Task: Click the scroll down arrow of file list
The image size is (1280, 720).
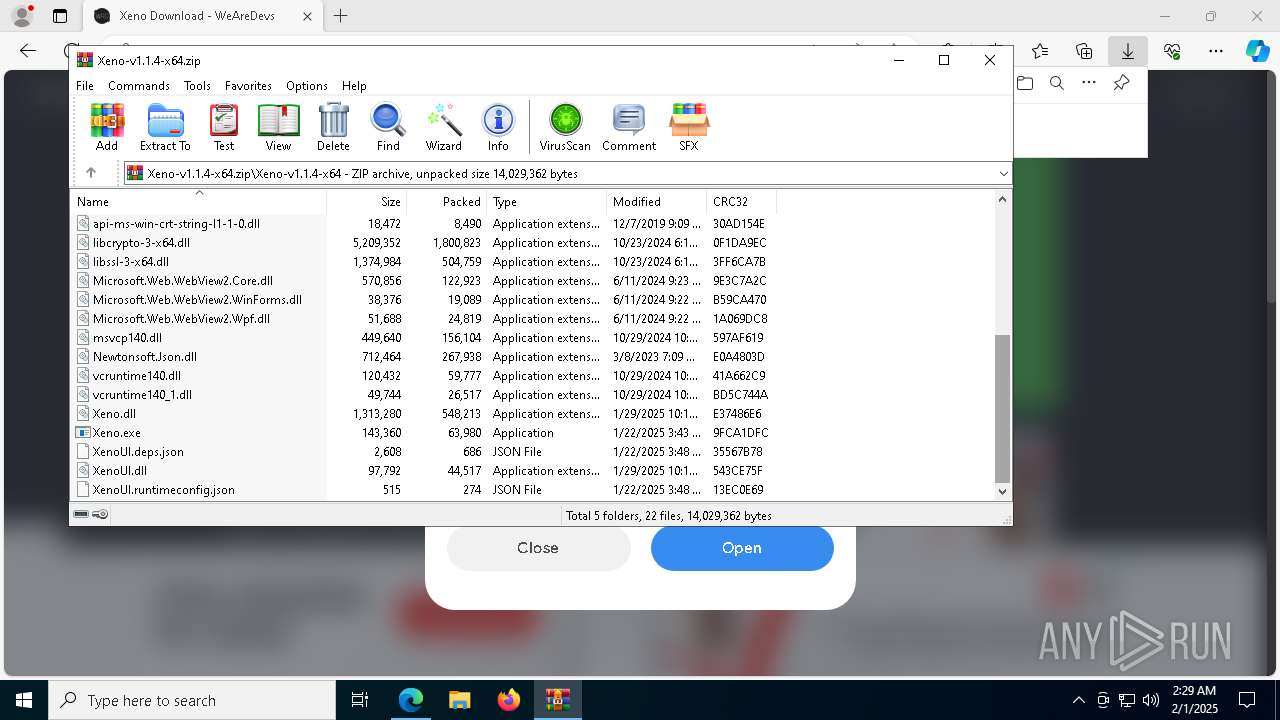Action: tap(1003, 491)
